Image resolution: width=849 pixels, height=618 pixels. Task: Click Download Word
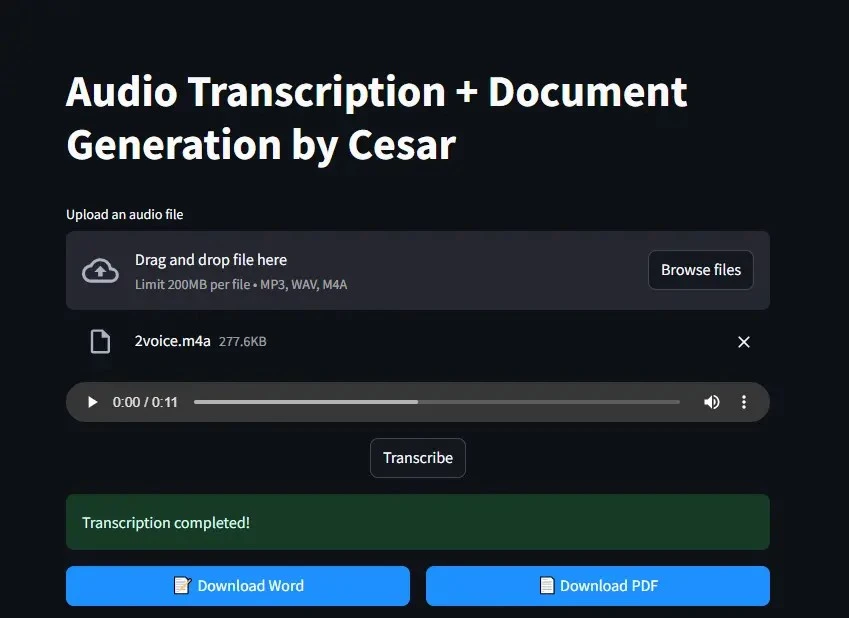[x=237, y=586]
